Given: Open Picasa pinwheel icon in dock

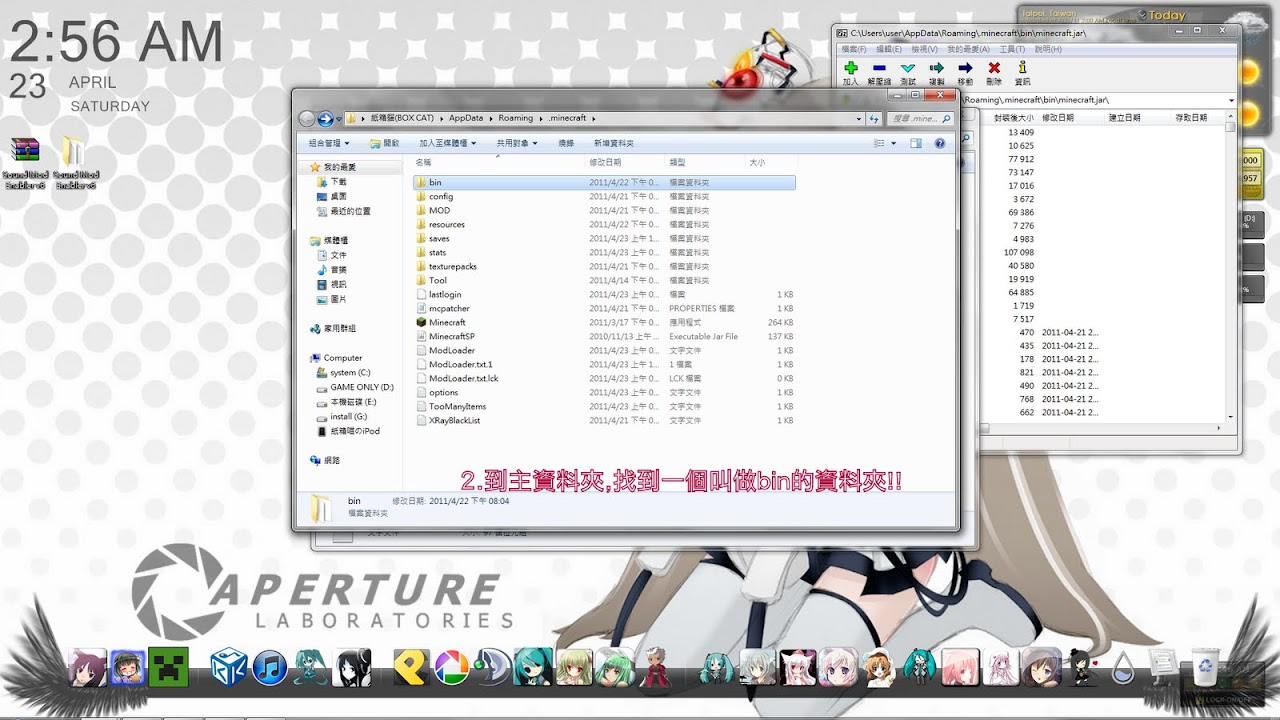Looking at the screenshot, I should (x=451, y=667).
